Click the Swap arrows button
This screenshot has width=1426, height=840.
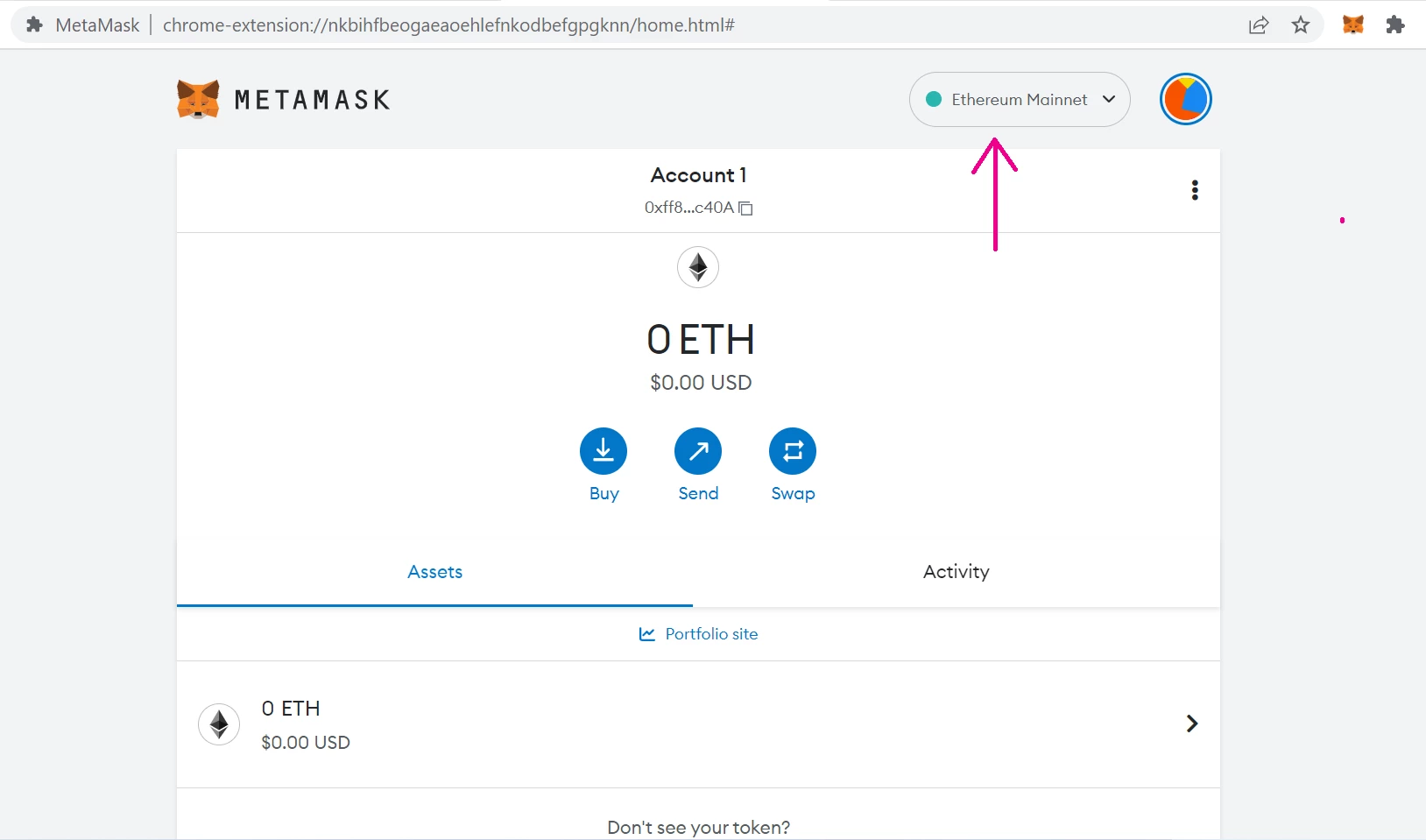793,451
